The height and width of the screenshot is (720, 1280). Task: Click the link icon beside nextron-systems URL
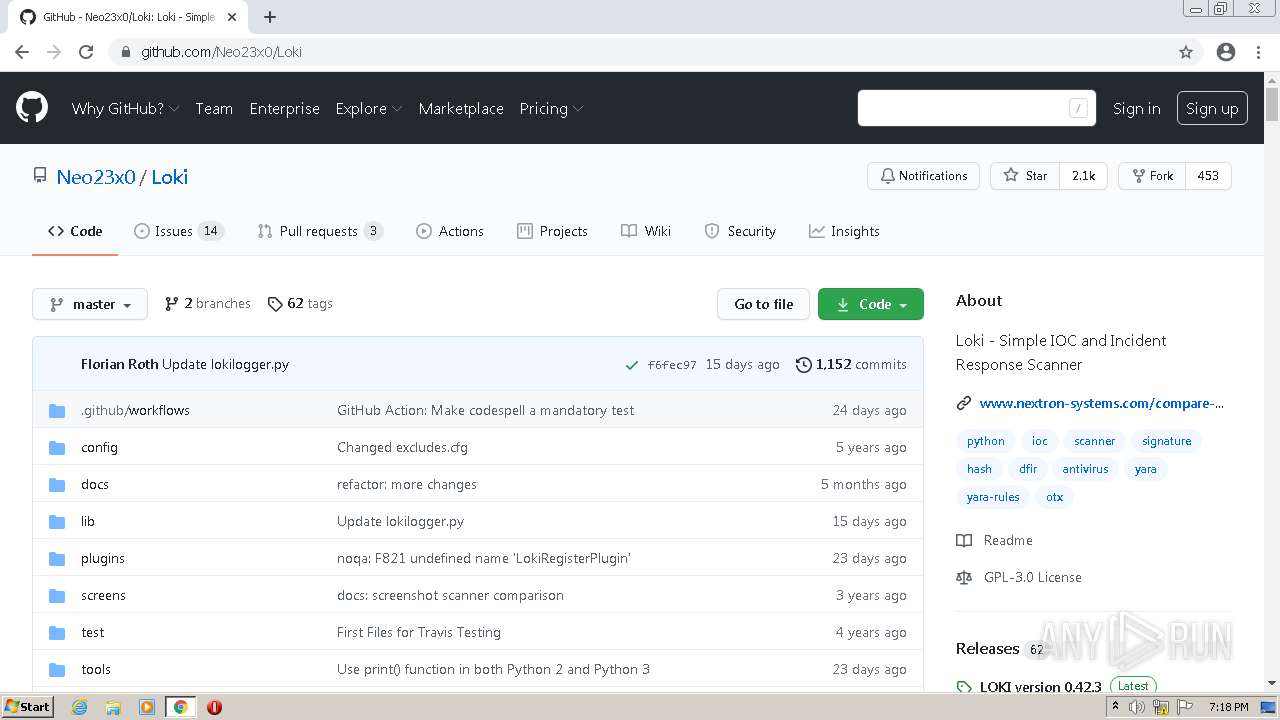tap(964, 403)
